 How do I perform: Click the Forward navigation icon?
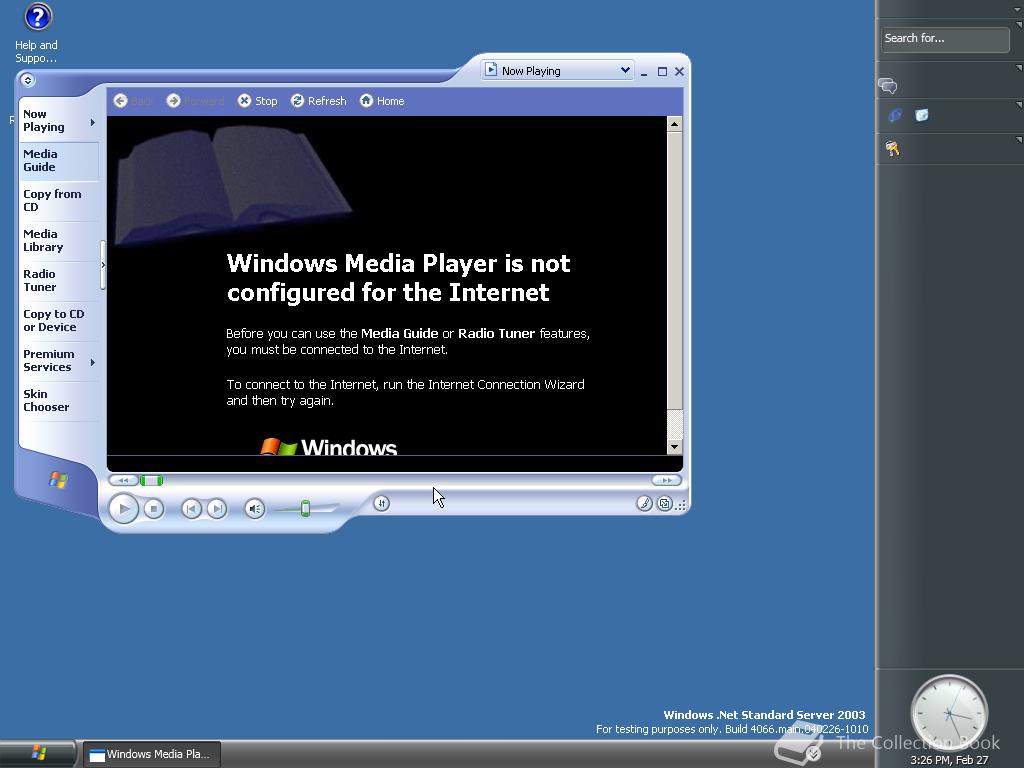(173, 101)
